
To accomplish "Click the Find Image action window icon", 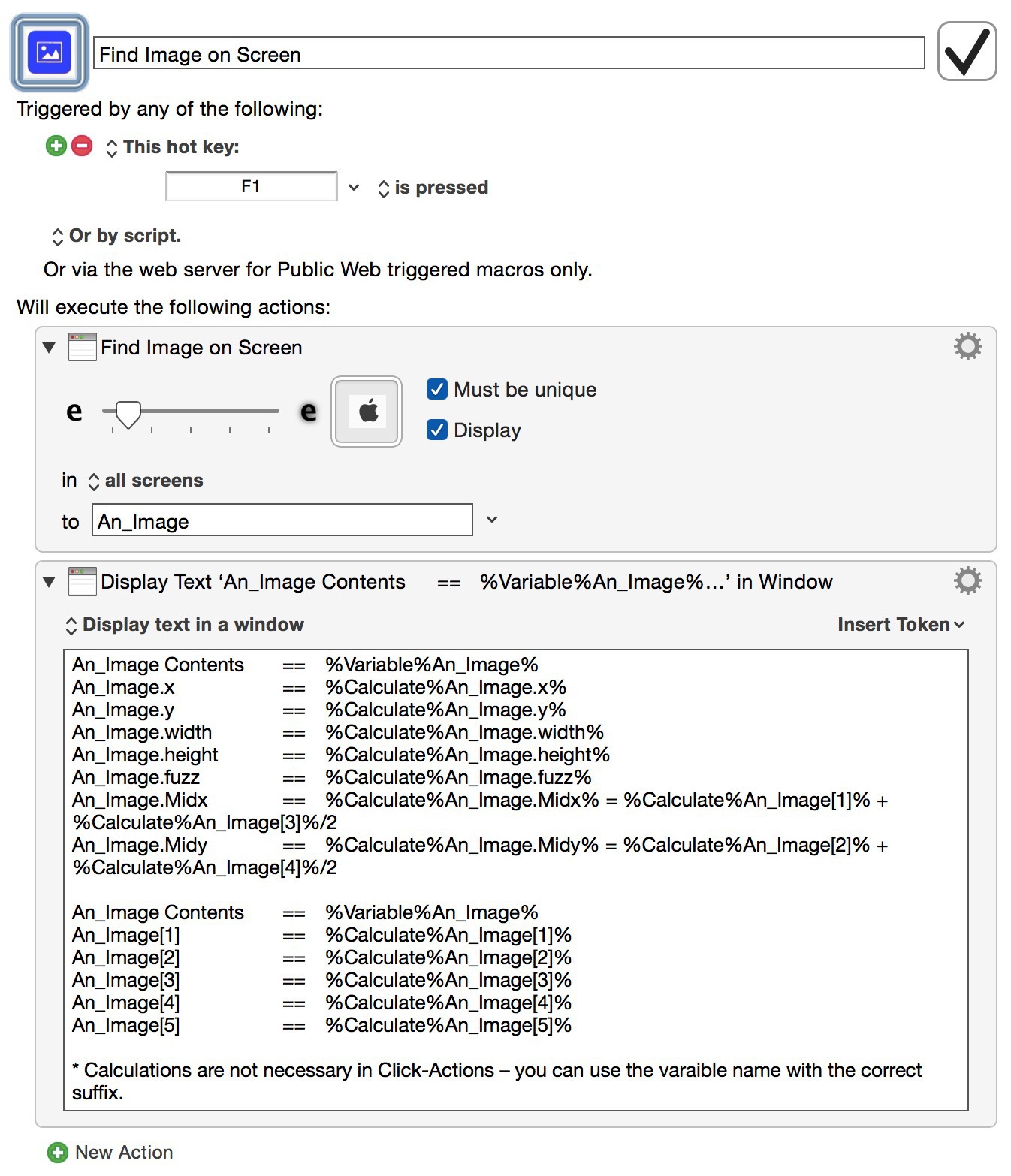I will coord(82,347).
